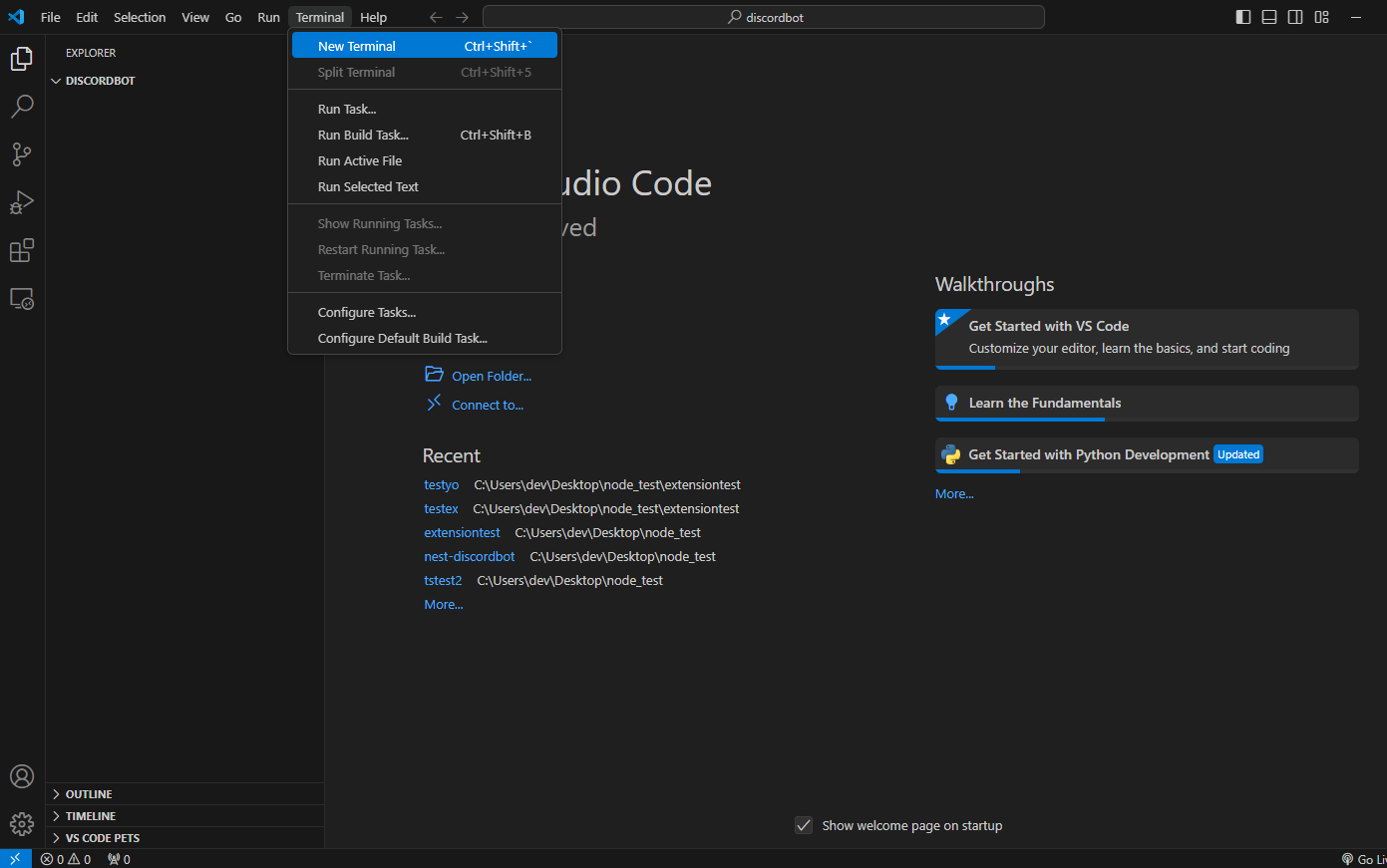Close the Terminal menu via its title
Image resolution: width=1387 pixels, height=868 pixels.
click(x=320, y=17)
